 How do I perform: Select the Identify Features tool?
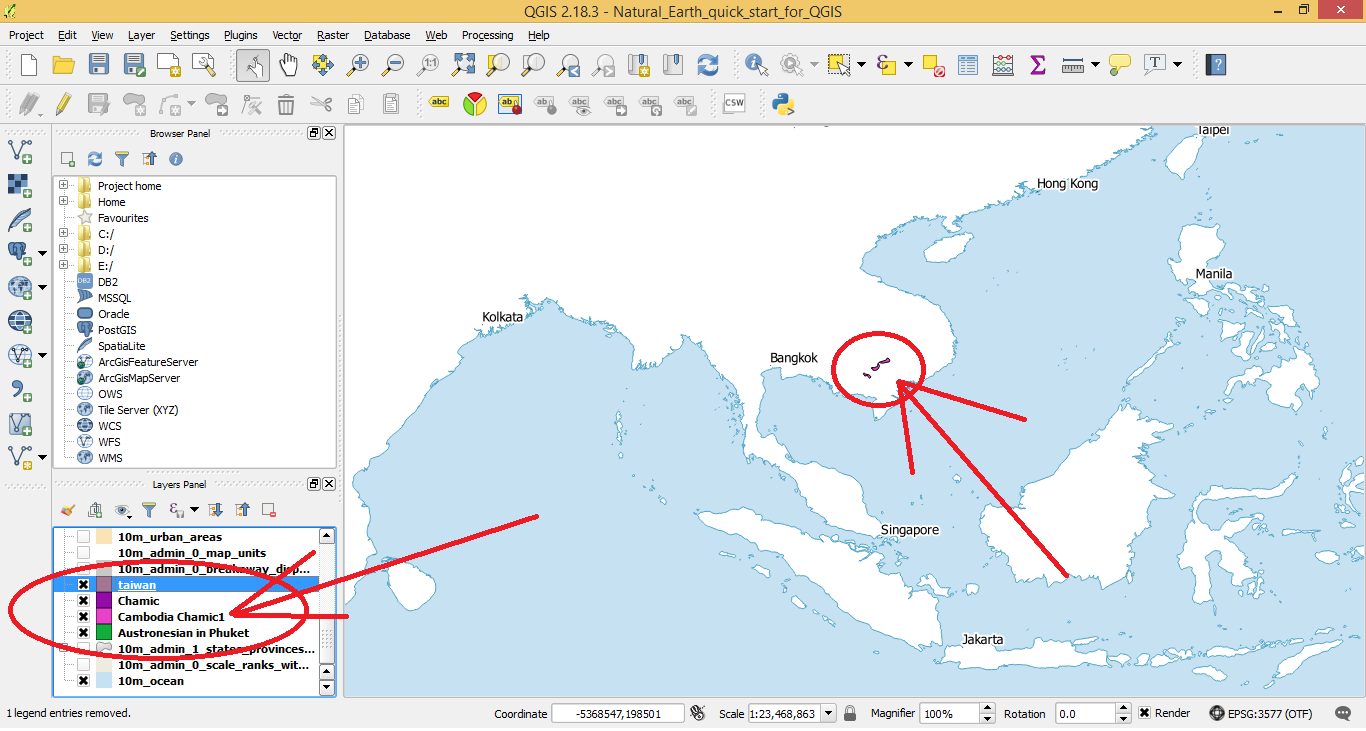tap(757, 65)
